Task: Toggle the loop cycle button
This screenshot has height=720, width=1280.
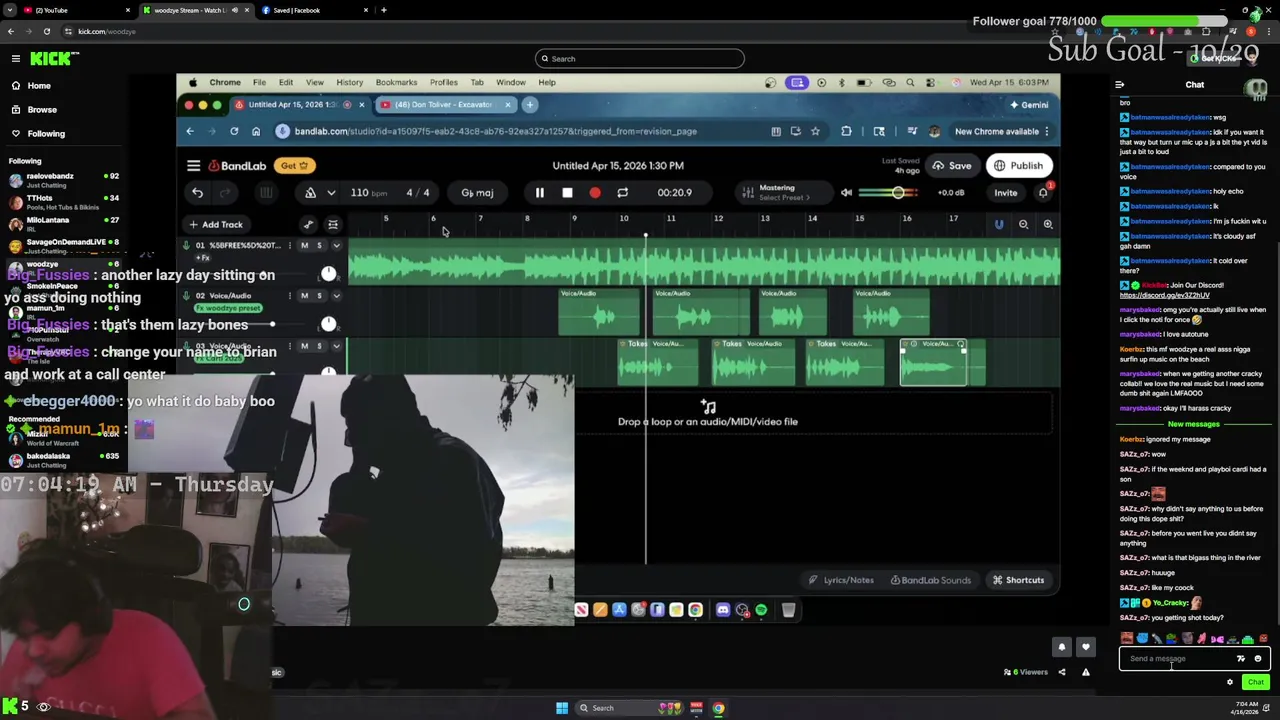Action: point(622,193)
